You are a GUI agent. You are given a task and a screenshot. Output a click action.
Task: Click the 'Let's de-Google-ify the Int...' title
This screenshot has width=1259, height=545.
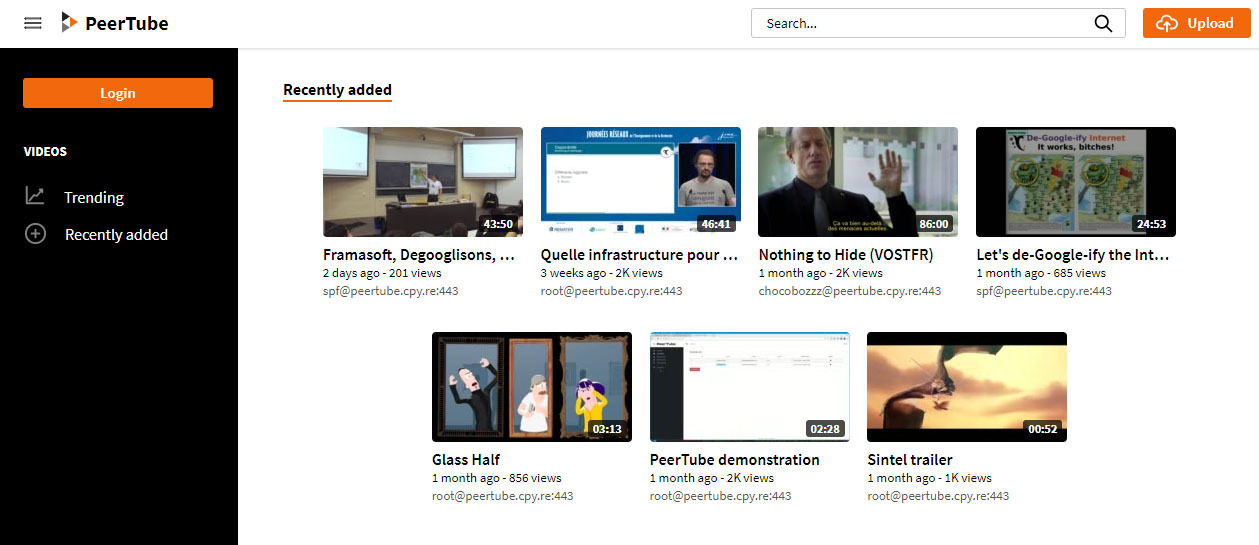tap(1073, 255)
